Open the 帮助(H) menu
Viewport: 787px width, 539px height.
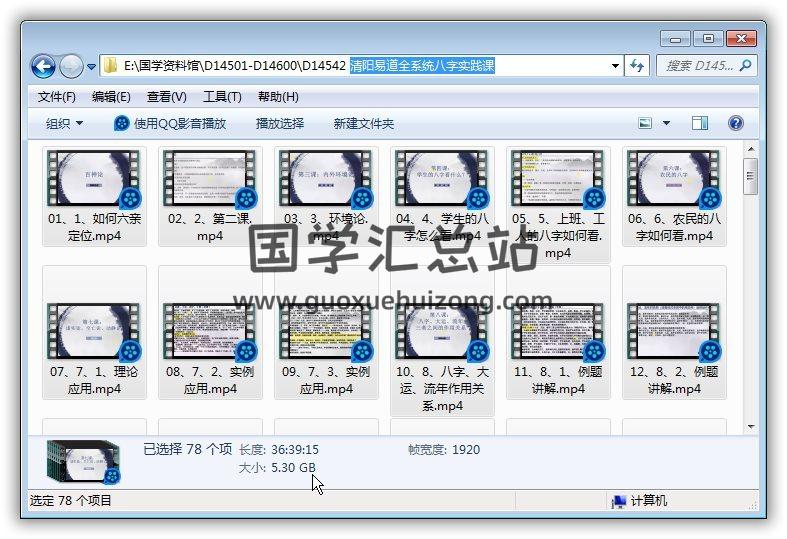[278, 97]
